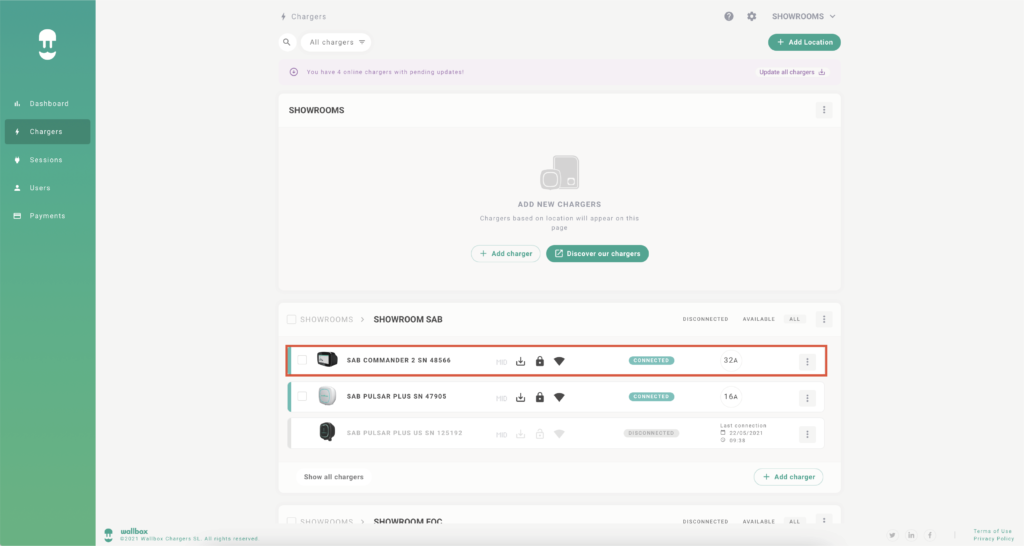Screen dimensions: 1024x546
Task: Open the Payments sidebar section
Action: coord(47,216)
